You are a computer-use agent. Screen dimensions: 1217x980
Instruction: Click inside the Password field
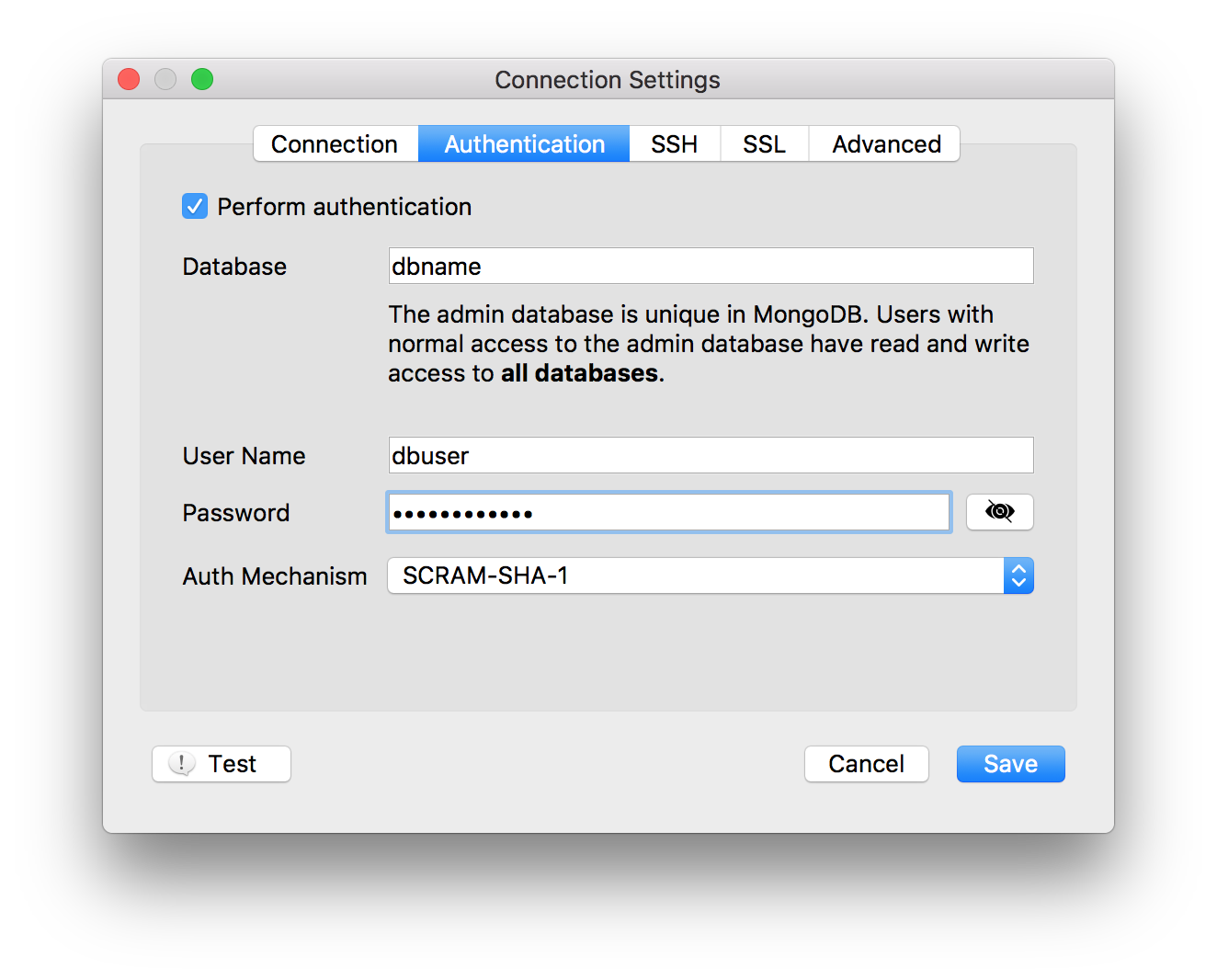click(669, 512)
